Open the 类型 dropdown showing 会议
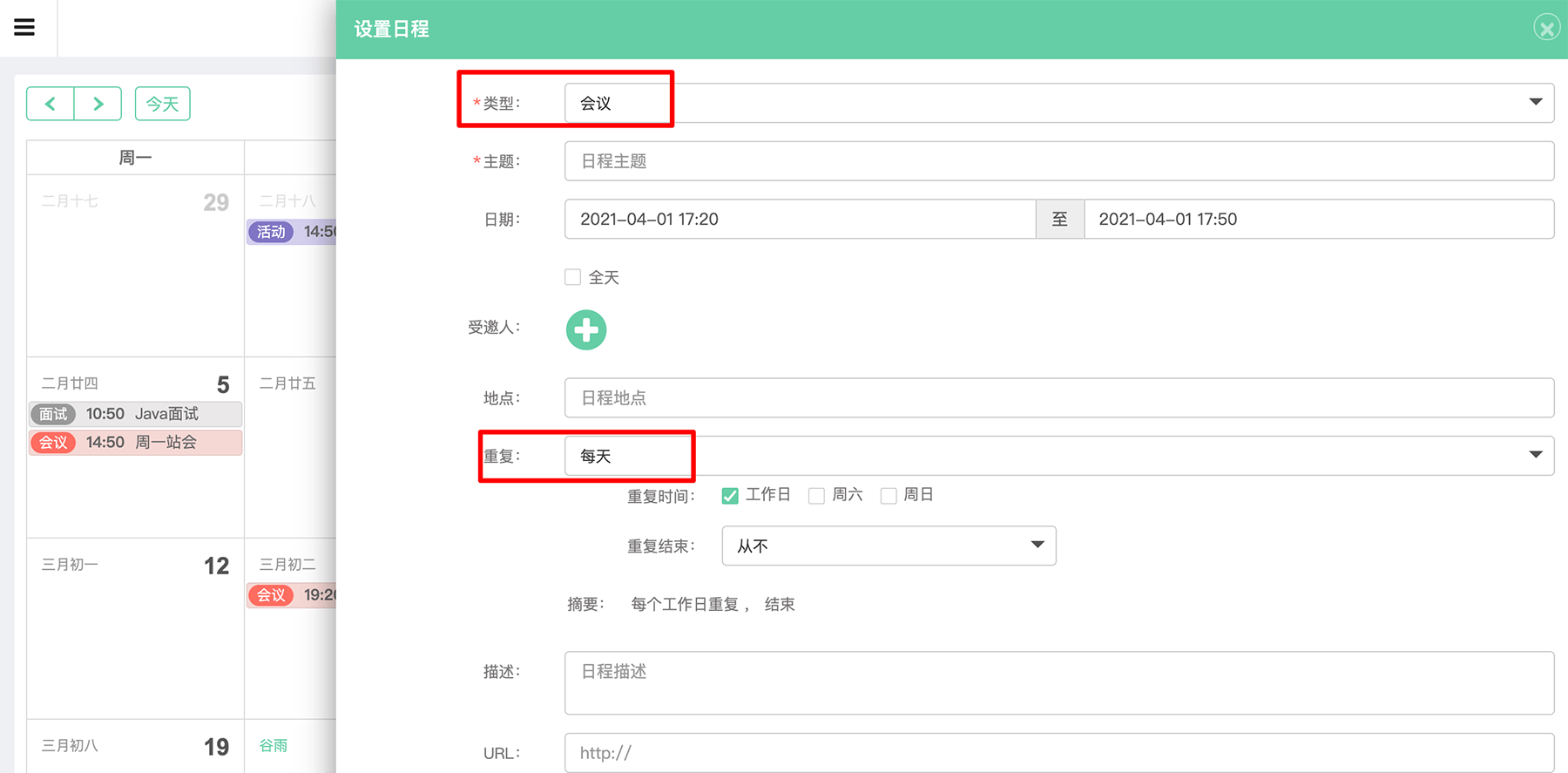 coord(1058,103)
